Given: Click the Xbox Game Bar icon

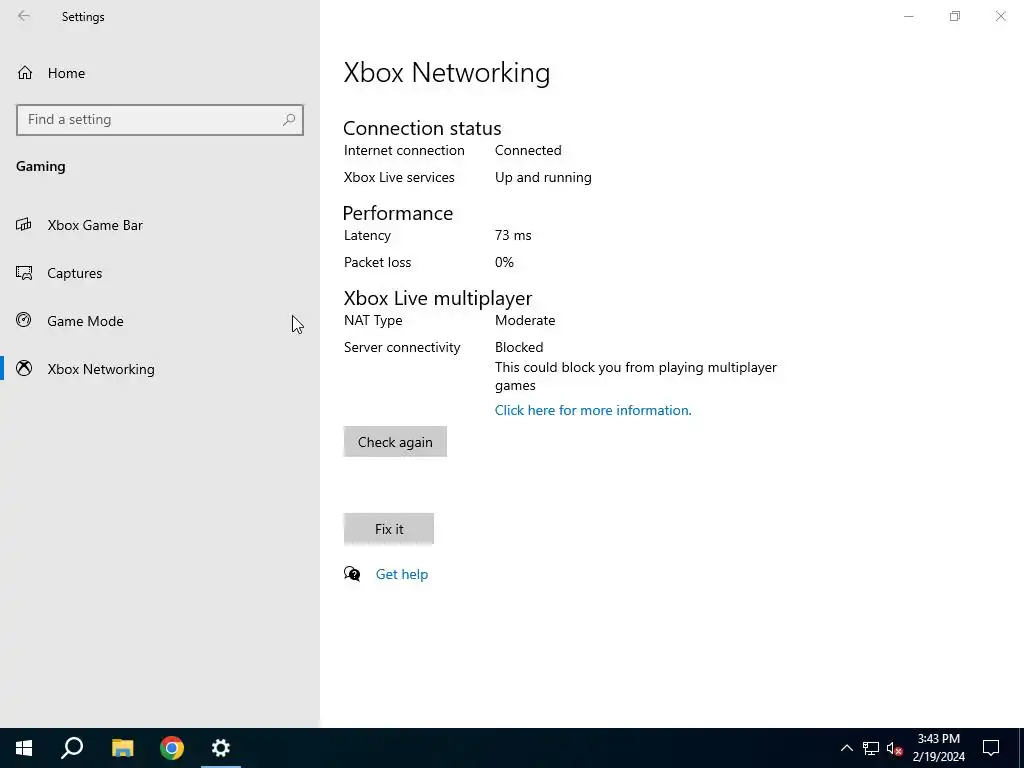Looking at the screenshot, I should point(24,225).
